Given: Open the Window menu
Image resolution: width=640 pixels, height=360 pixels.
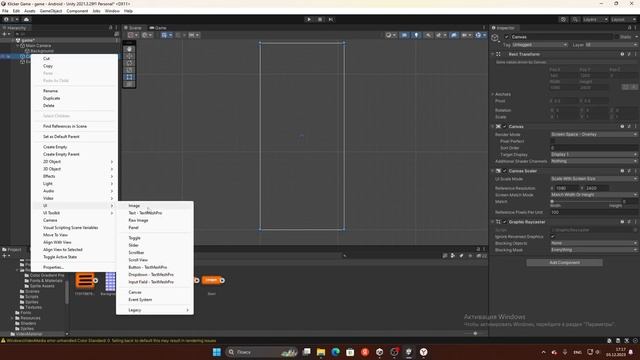Looking at the screenshot, I should 112,11.
